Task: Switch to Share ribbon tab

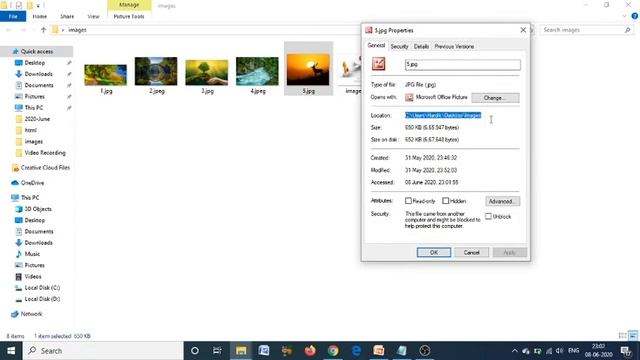Action: pyautogui.click(x=67, y=16)
